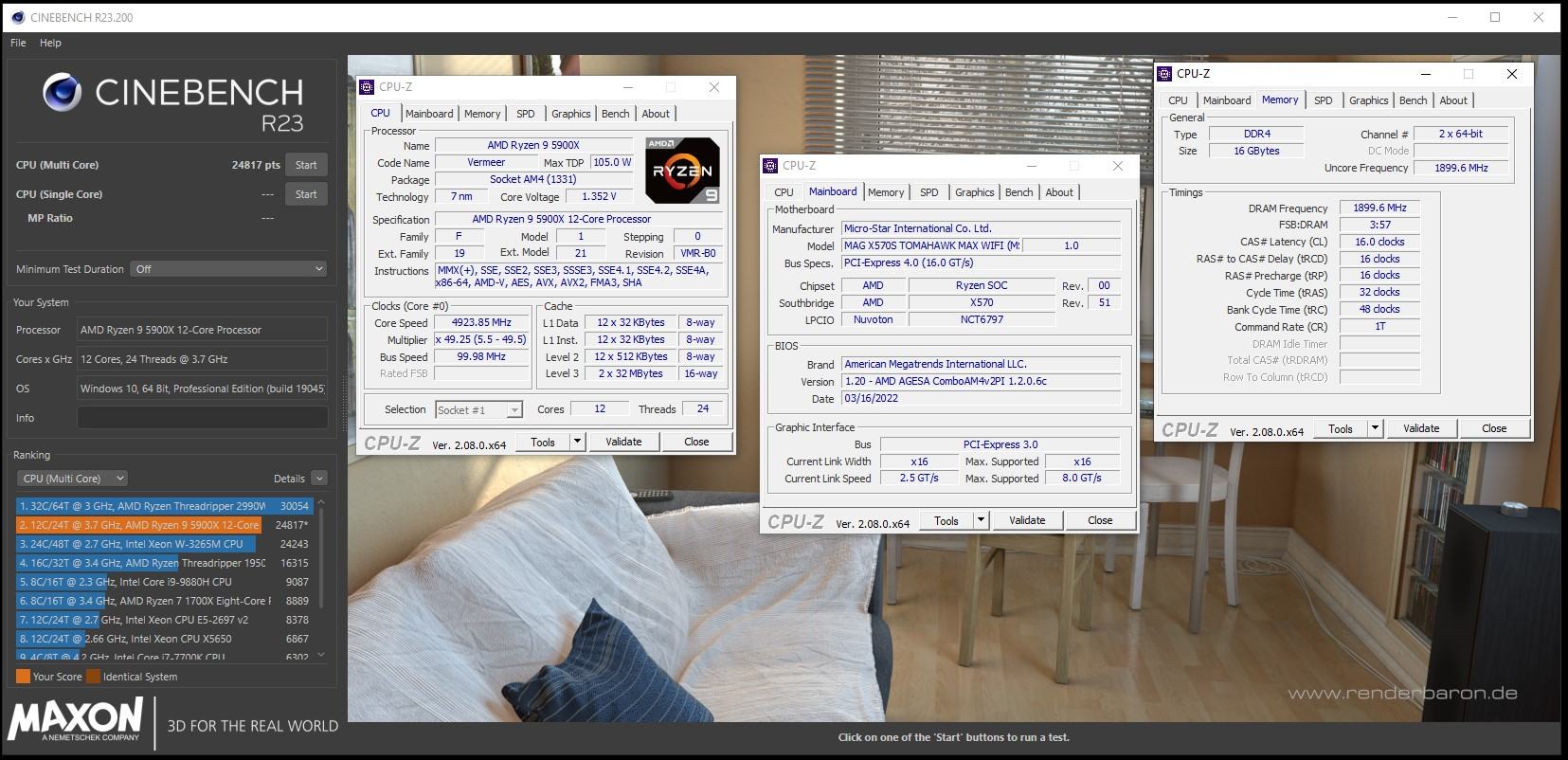Click the Identical System brown legend swatch

(x=93, y=677)
